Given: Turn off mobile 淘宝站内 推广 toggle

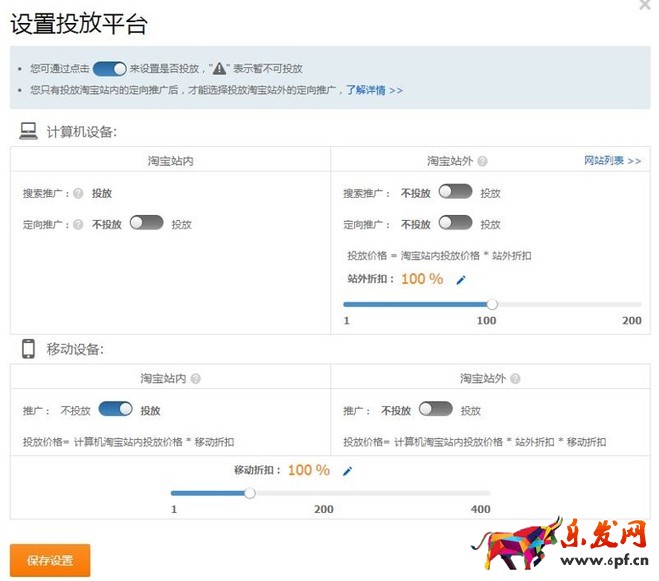Looking at the screenshot, I should [x=115, y=409].
